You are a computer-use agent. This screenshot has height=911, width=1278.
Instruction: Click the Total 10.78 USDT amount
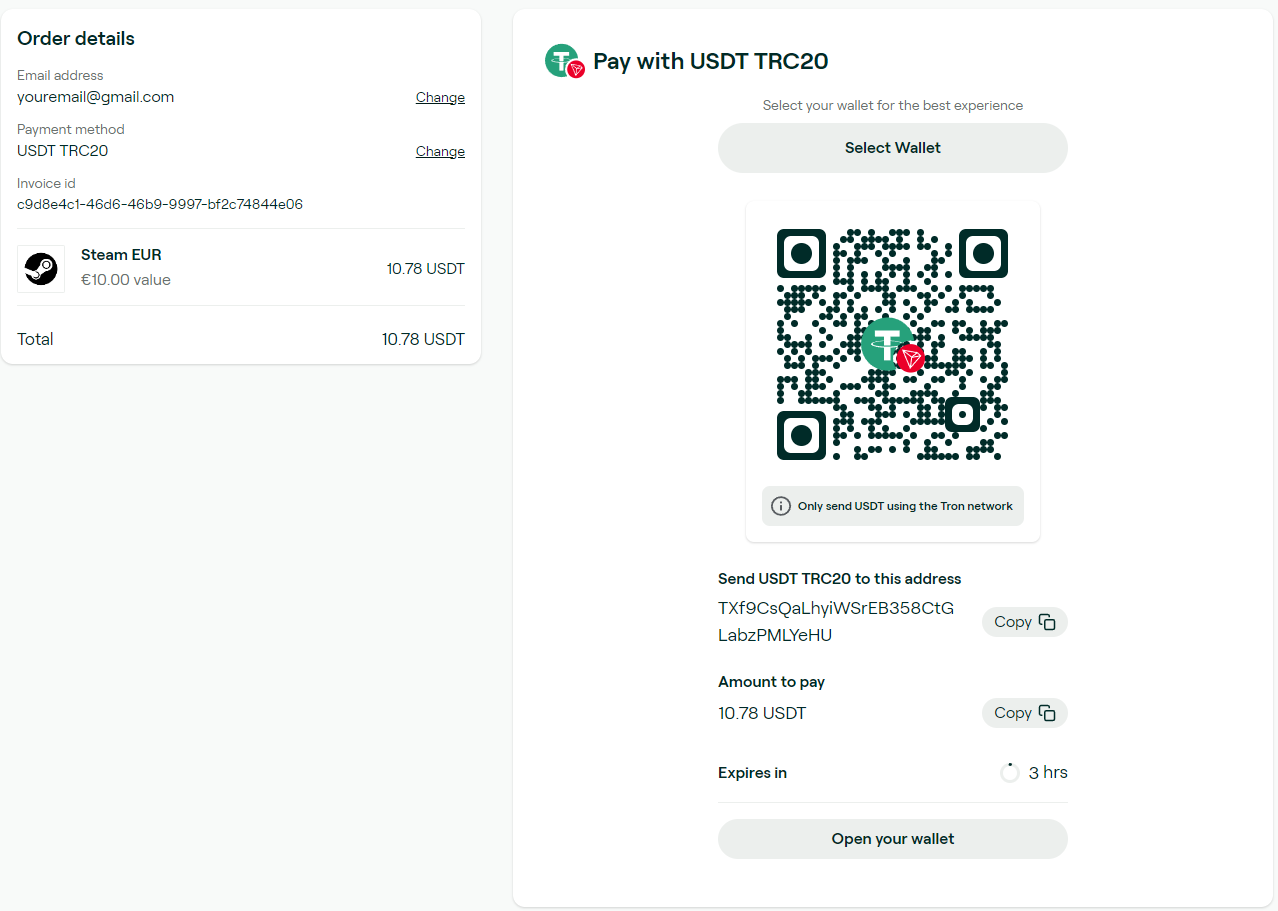[423, 339]
